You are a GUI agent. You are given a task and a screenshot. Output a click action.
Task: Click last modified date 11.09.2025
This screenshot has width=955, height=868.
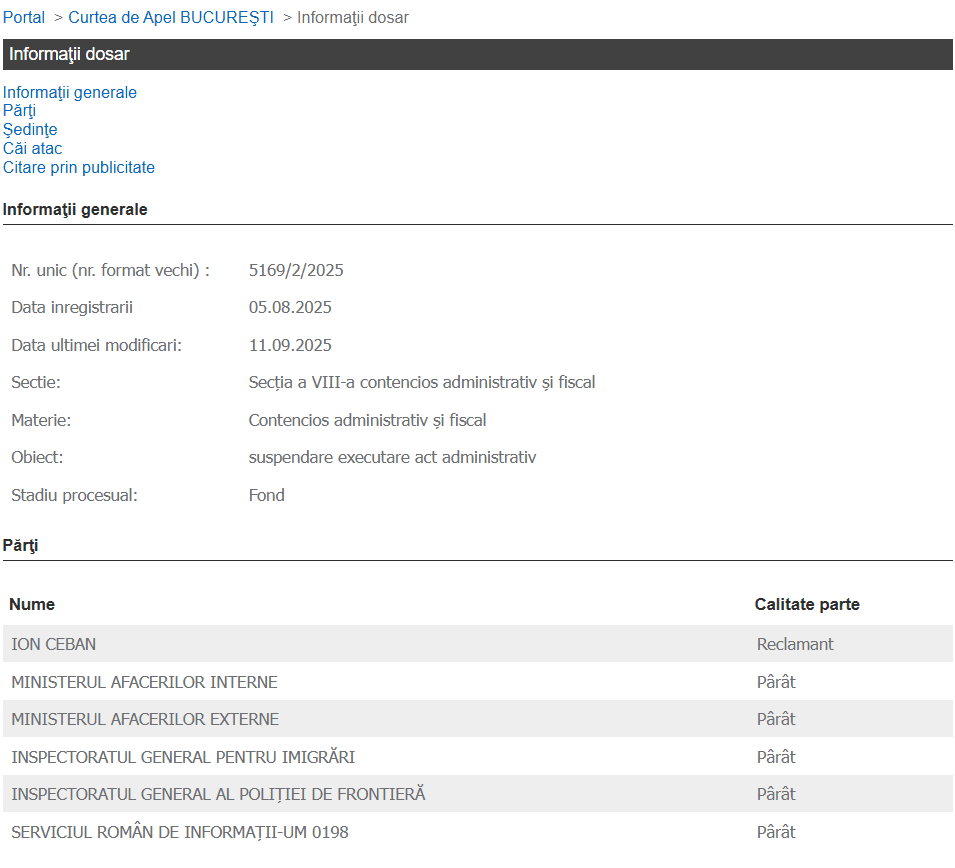290,346
